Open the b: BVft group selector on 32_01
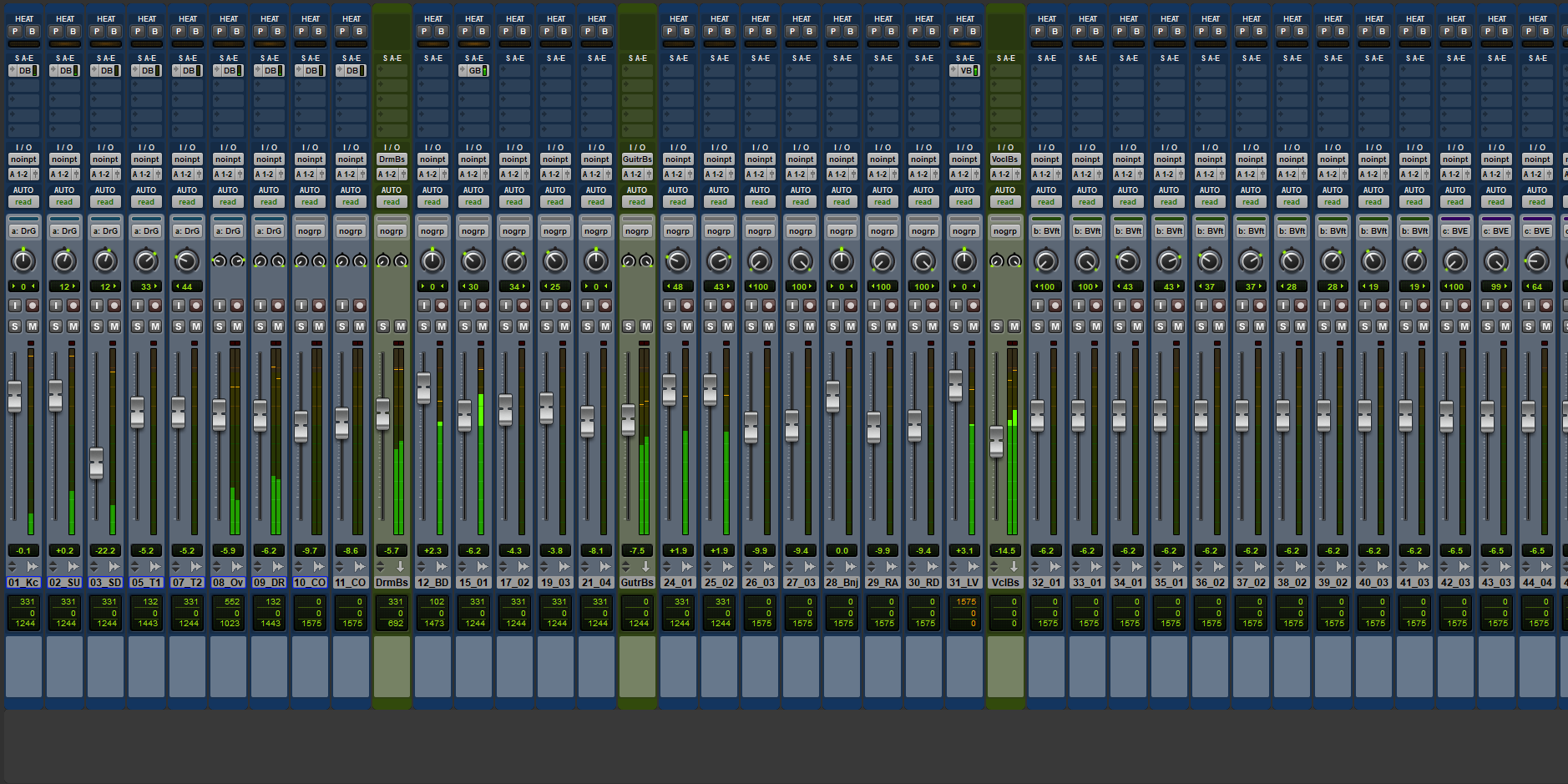This screenshot has height=784, width=1568. [x=1046, y=231]
